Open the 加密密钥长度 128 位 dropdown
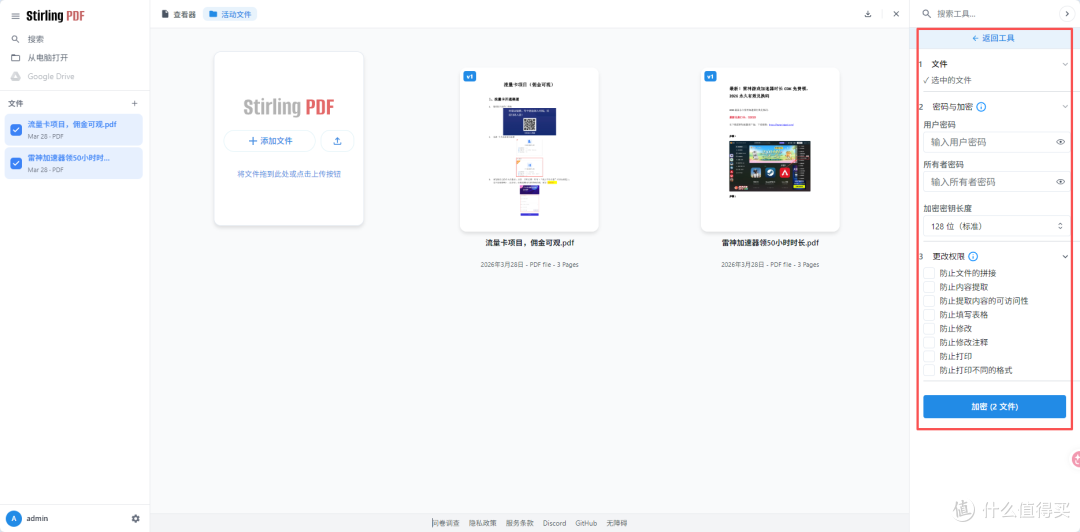This screenshot has height=532, width=1080. click(997, 226)
